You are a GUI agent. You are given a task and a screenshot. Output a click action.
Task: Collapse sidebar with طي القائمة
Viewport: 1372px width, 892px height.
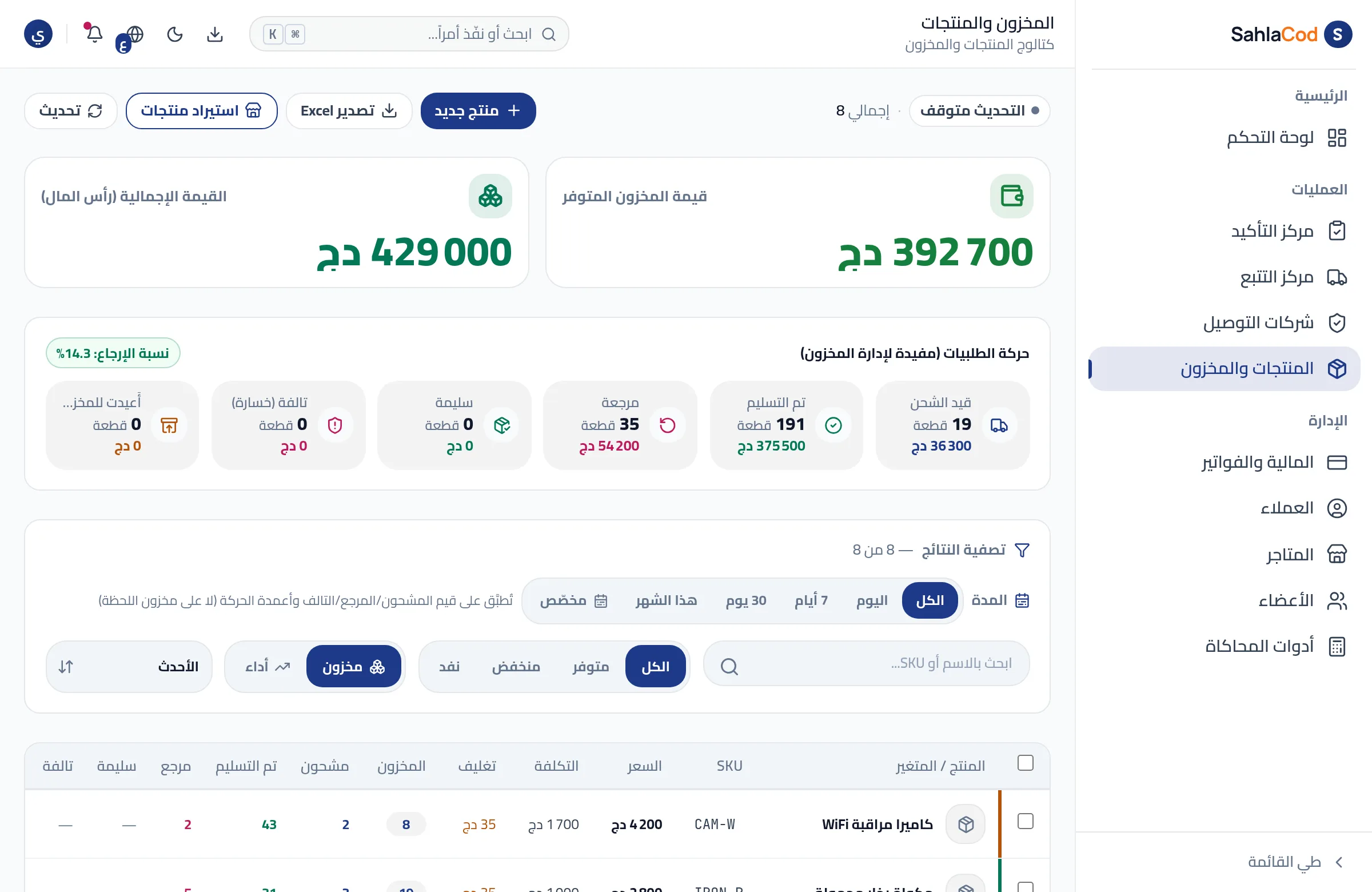coord(1296,862)
